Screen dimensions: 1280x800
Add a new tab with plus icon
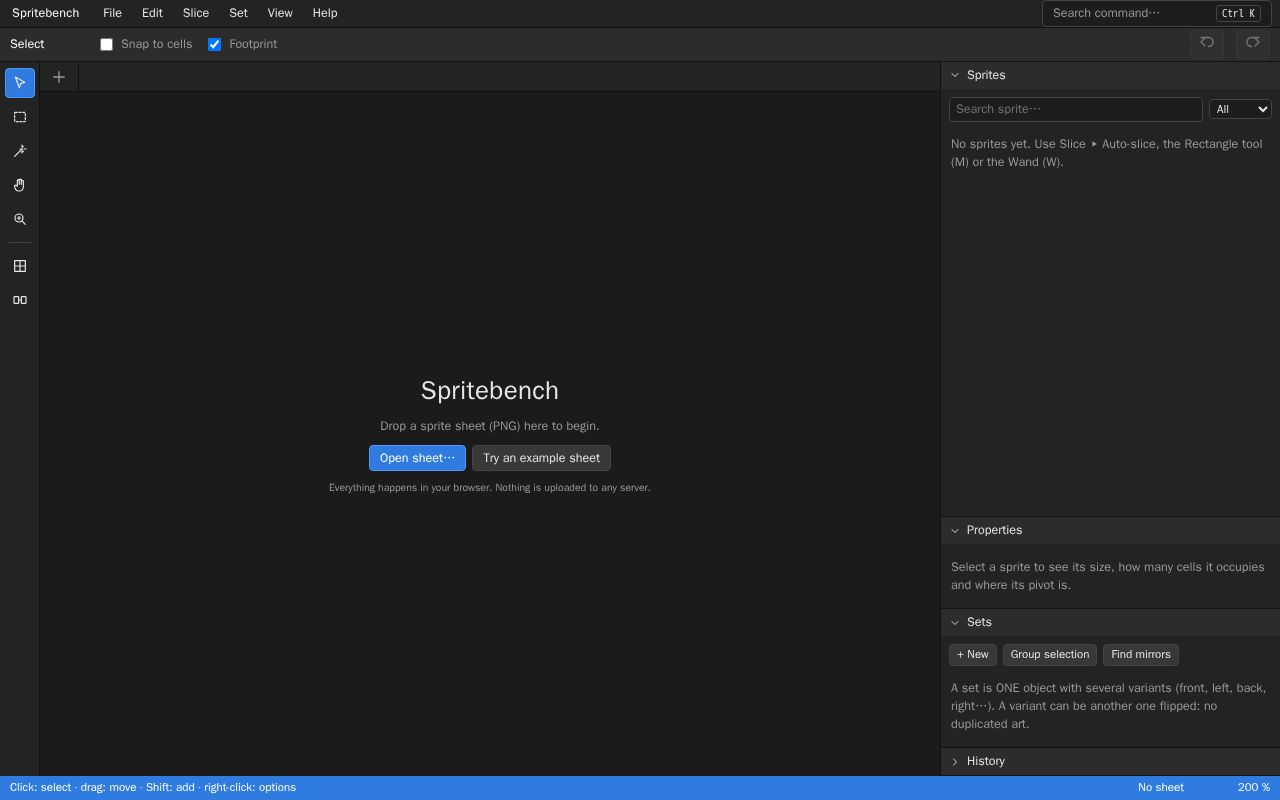point(59,77)
